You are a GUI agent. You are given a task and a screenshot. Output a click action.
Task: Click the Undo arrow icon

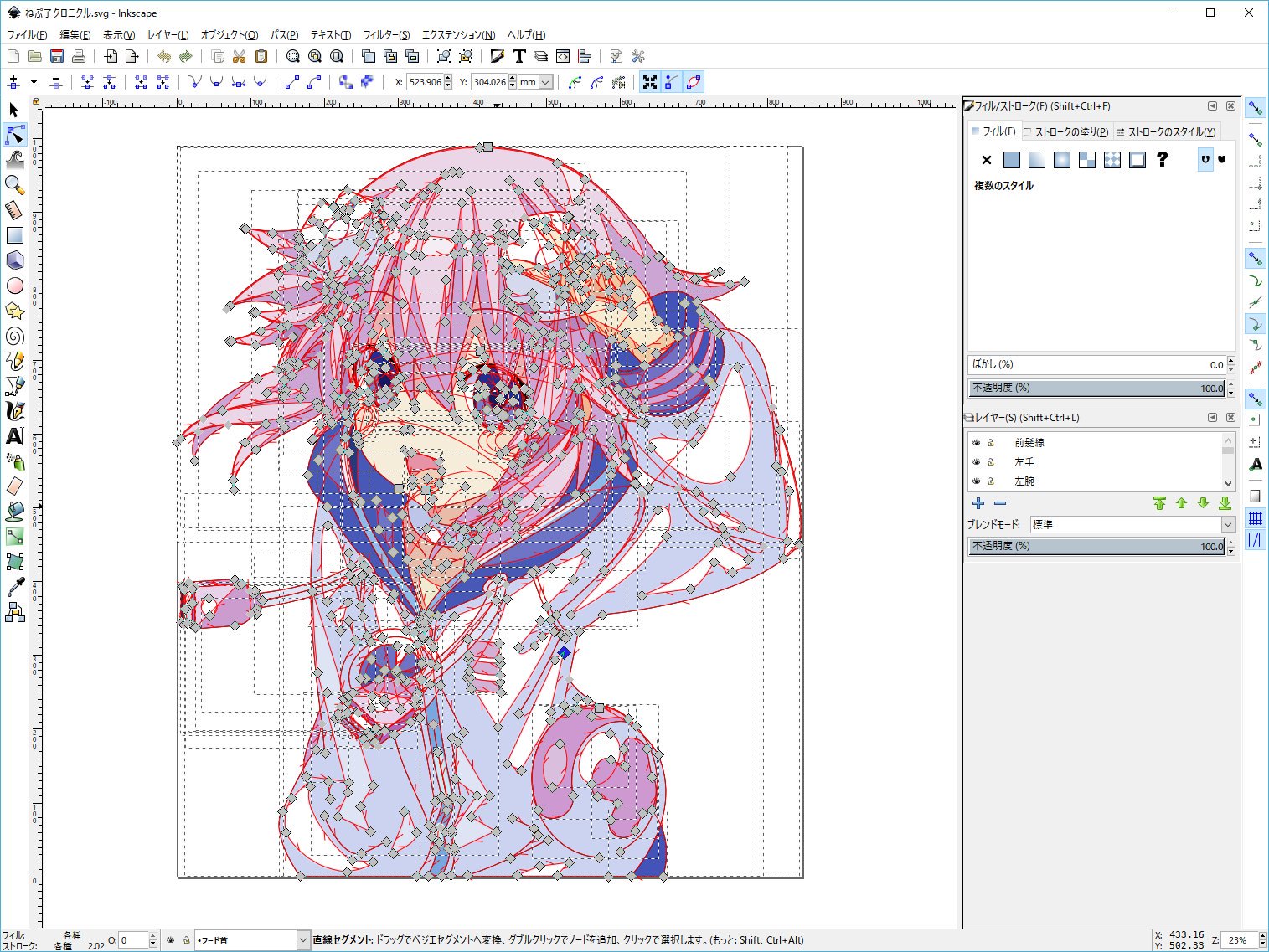pyautogui.click(x=164, y=56)
